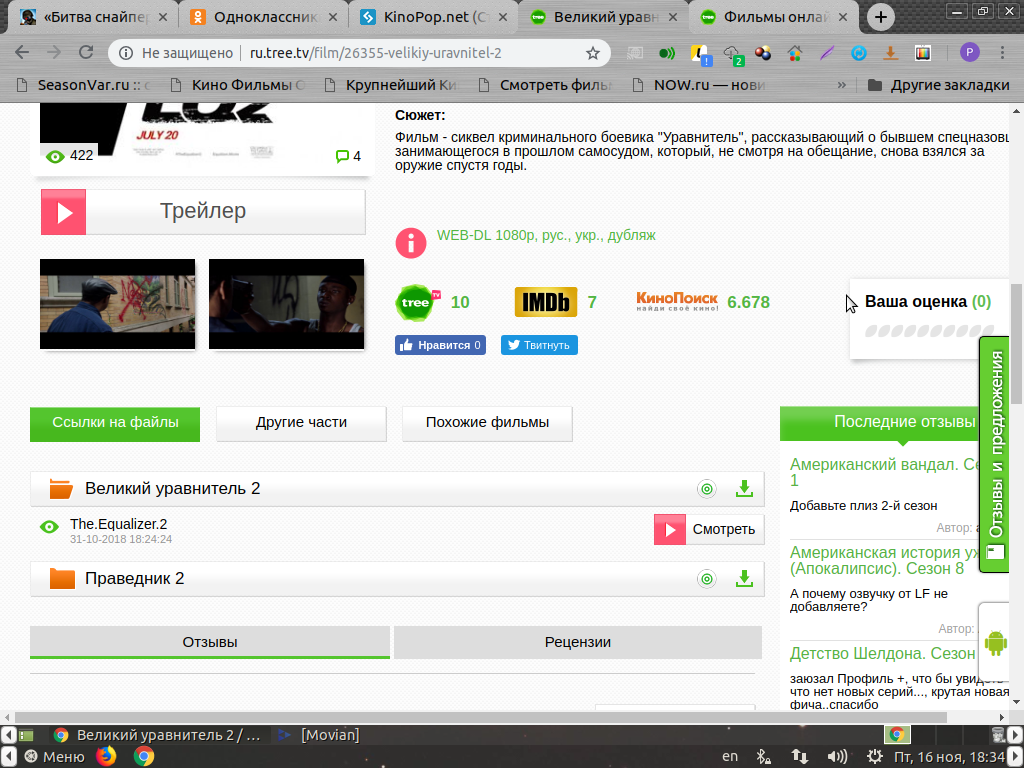
Task: Expand the Праведник 2 folder
Action: click(62, 579)
